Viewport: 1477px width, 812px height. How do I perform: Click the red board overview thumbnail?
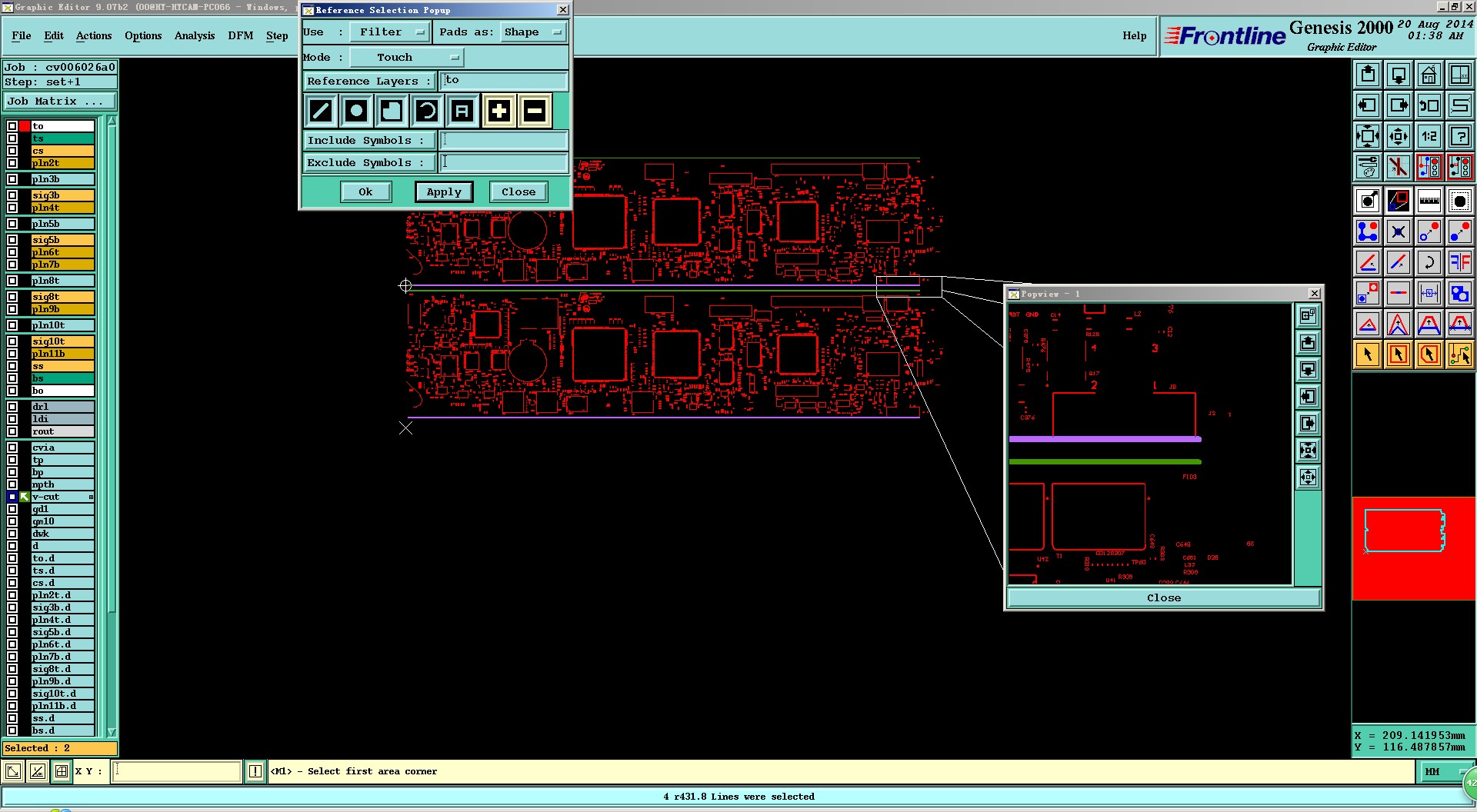pos(1414,548)
